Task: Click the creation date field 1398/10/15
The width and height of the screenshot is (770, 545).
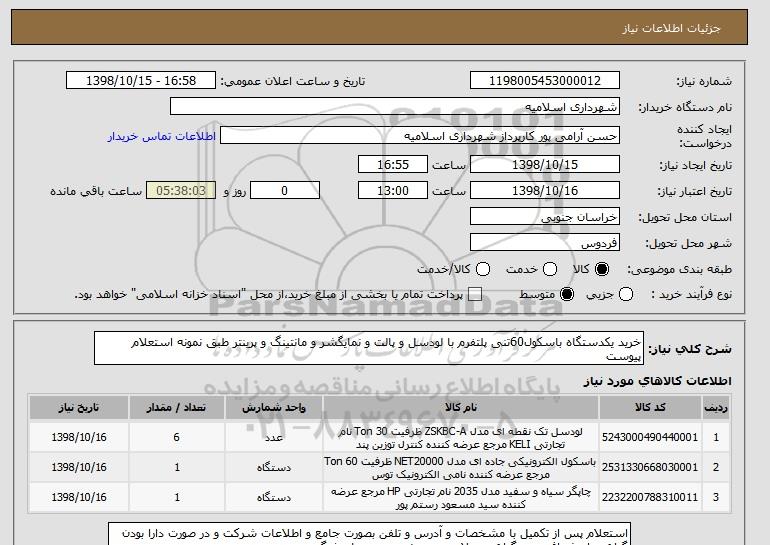Action: click(545, 164)
